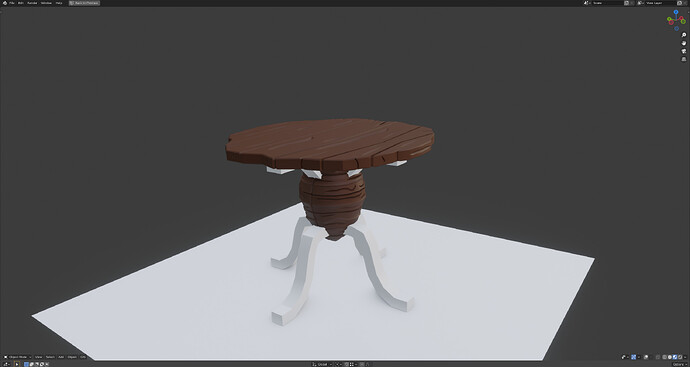
Task: Open the viewport View menu
Action: coord(39,357)
